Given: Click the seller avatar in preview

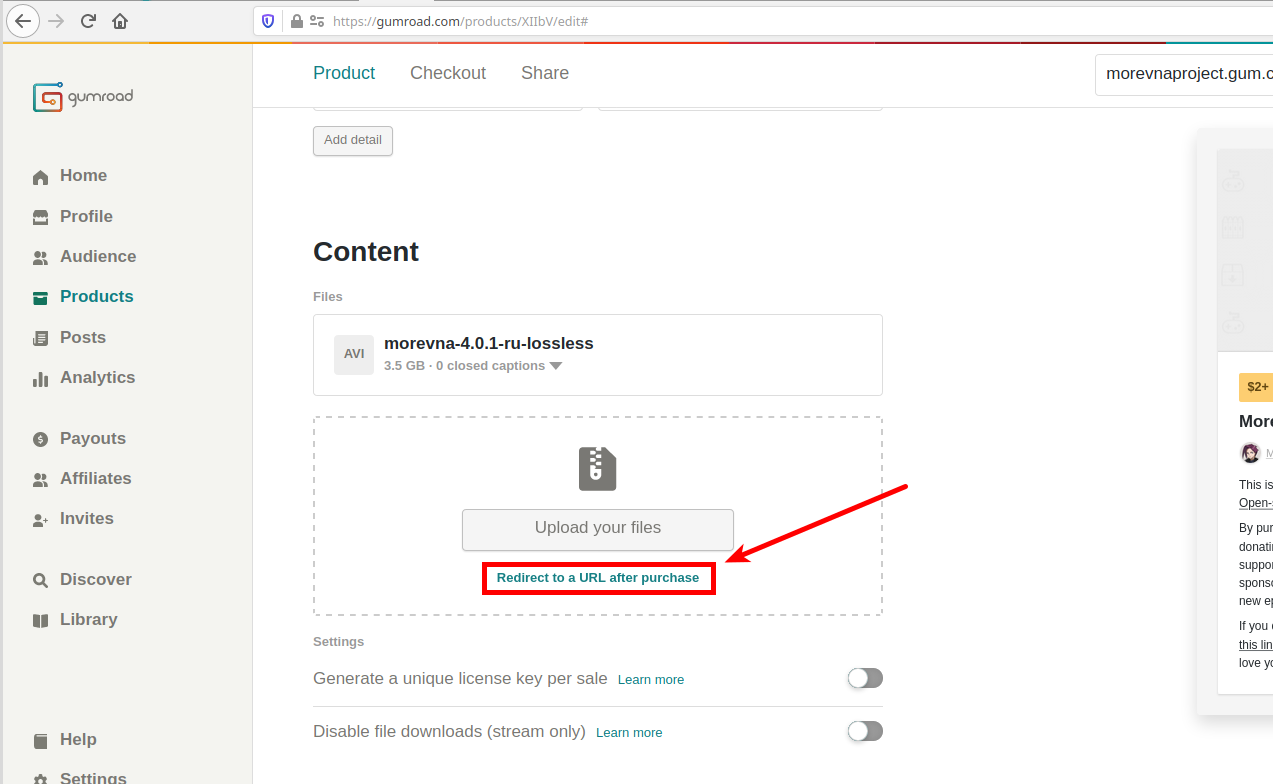Looking at the screenshot, I should point(1250,453).
